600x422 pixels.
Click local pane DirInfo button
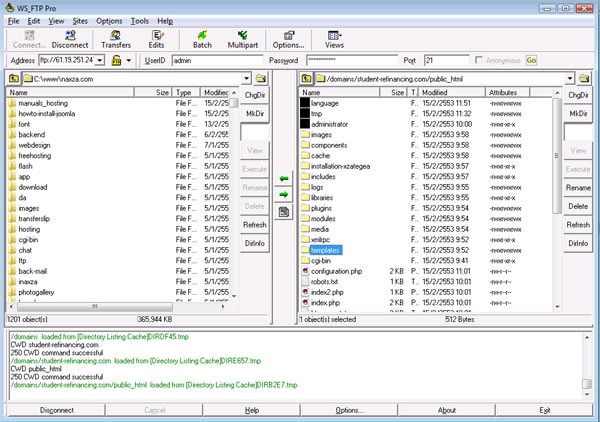[x=255, y=243]
